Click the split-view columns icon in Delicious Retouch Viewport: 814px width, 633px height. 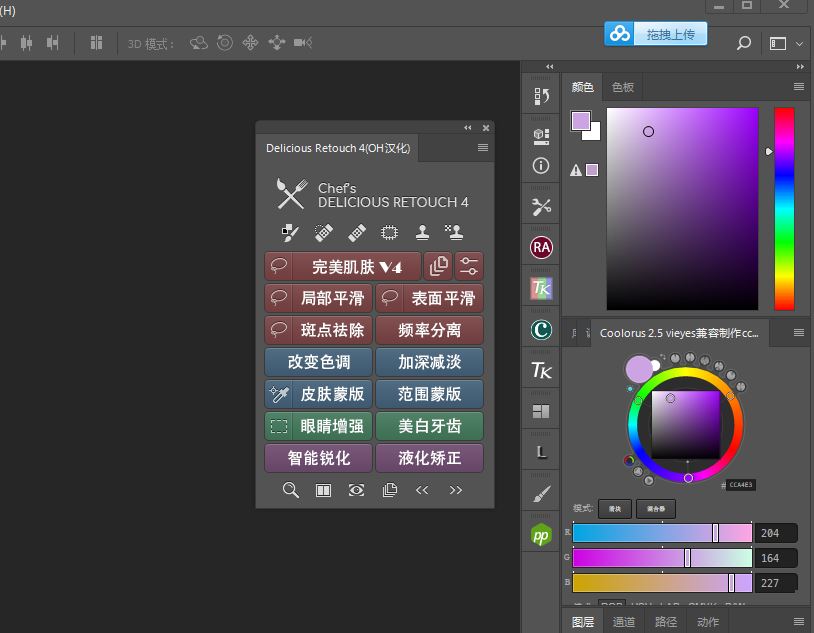(323, 490)
